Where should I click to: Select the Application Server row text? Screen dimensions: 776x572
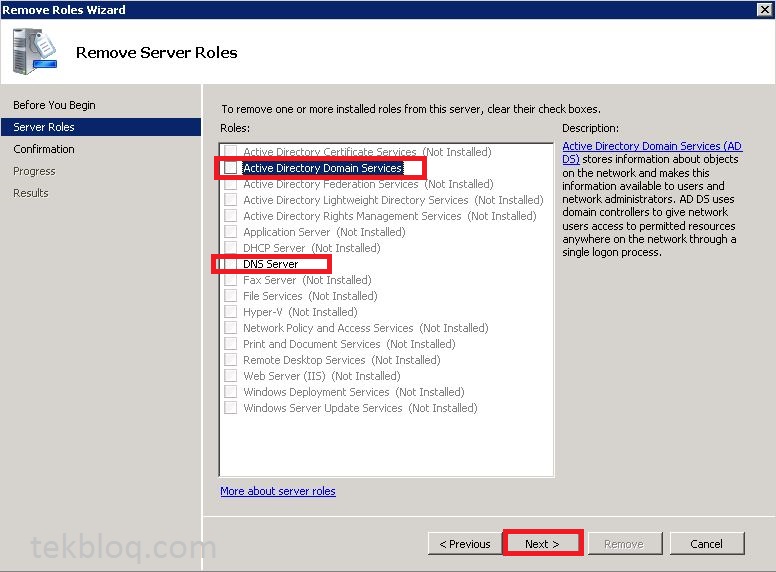click(x=324, y=232)
